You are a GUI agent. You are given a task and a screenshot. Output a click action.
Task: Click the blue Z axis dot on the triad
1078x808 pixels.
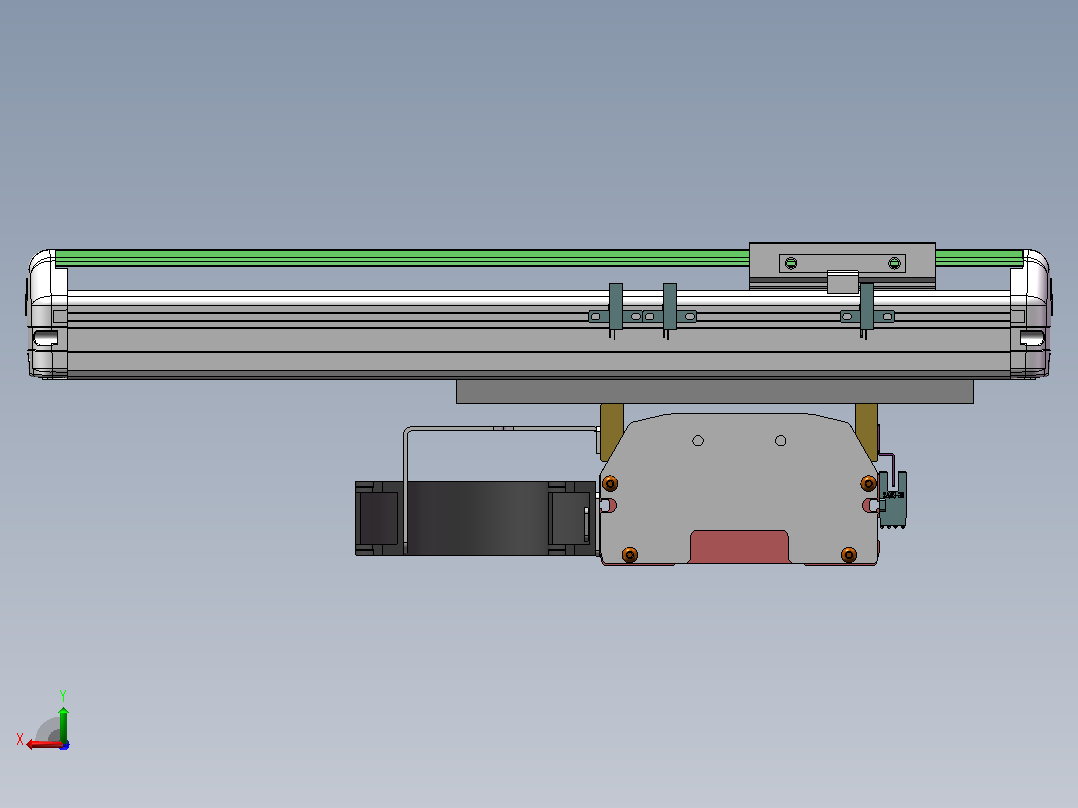[65, 745]
